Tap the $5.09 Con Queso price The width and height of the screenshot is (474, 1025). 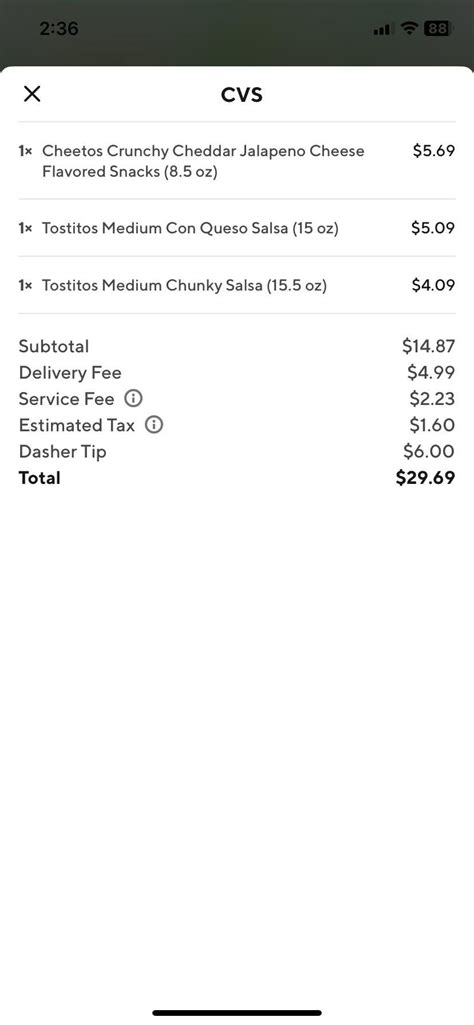point(433,228)
